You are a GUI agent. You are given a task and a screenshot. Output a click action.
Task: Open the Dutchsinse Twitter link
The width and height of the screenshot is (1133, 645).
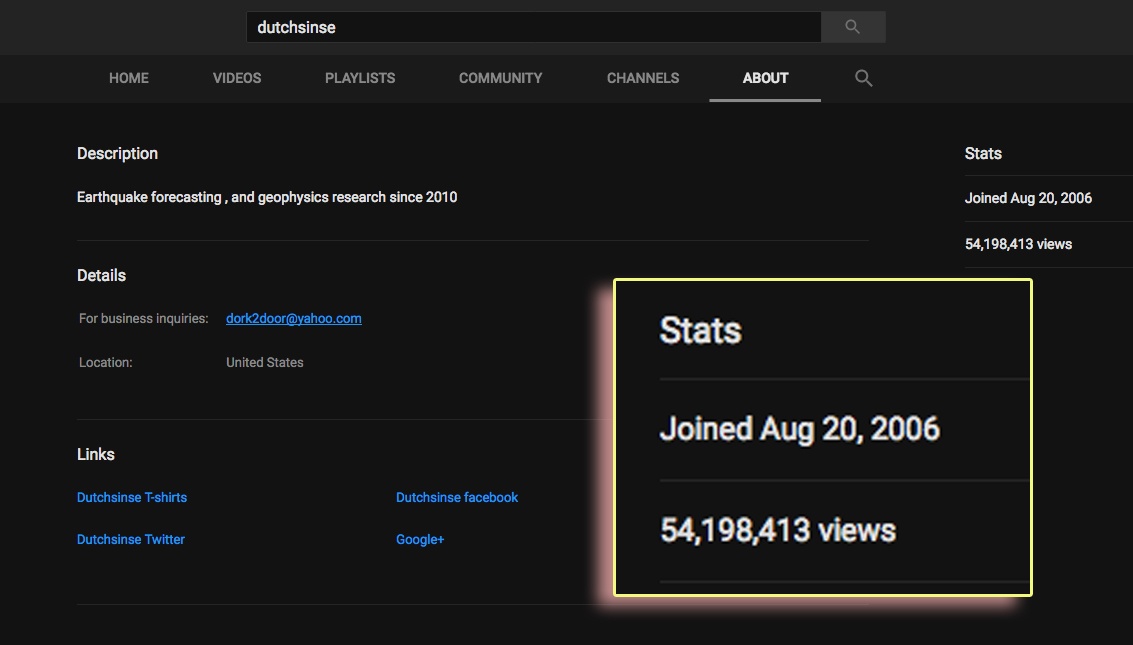131,540
